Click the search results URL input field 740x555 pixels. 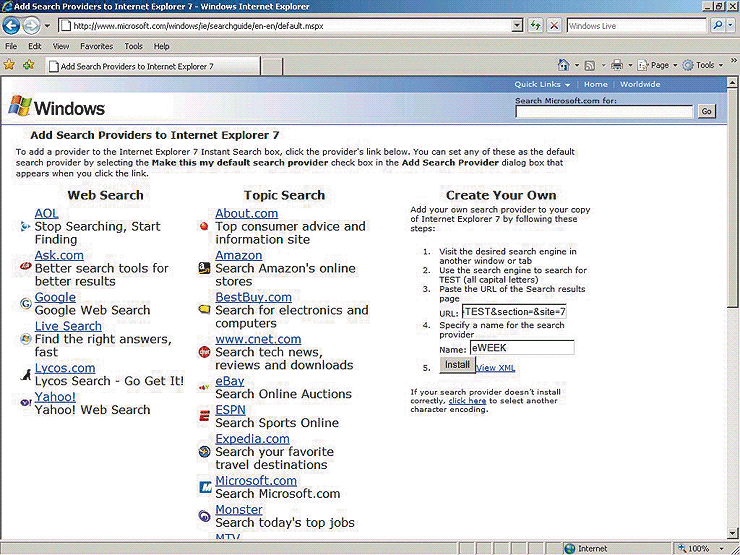click(514, 312)
